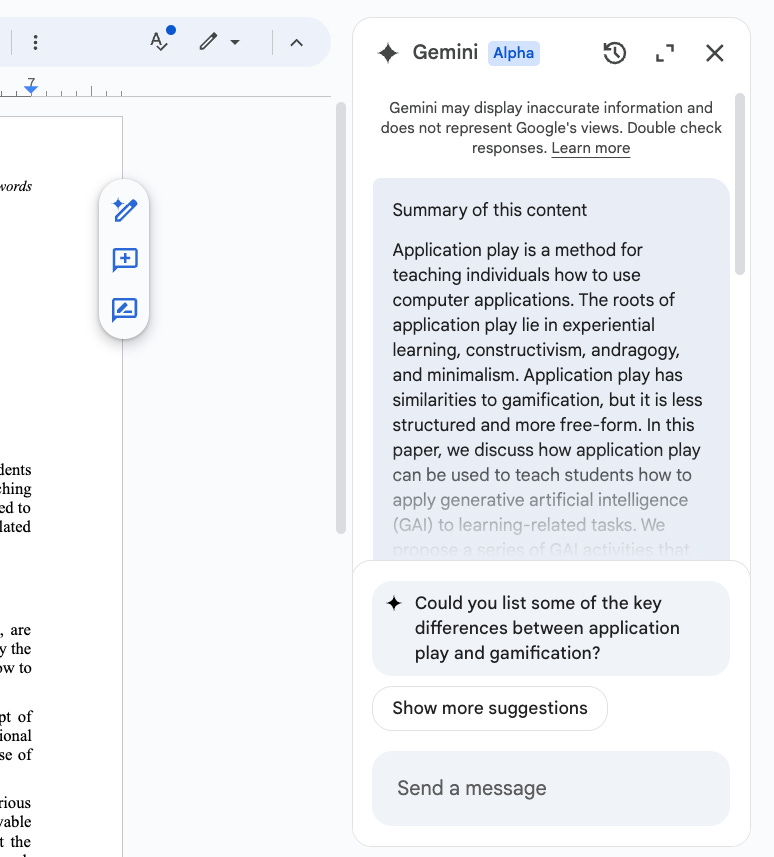774x857 pixels.
Task: Click the Alpha badge next to Gemini
Action: (x=514, y=53)
